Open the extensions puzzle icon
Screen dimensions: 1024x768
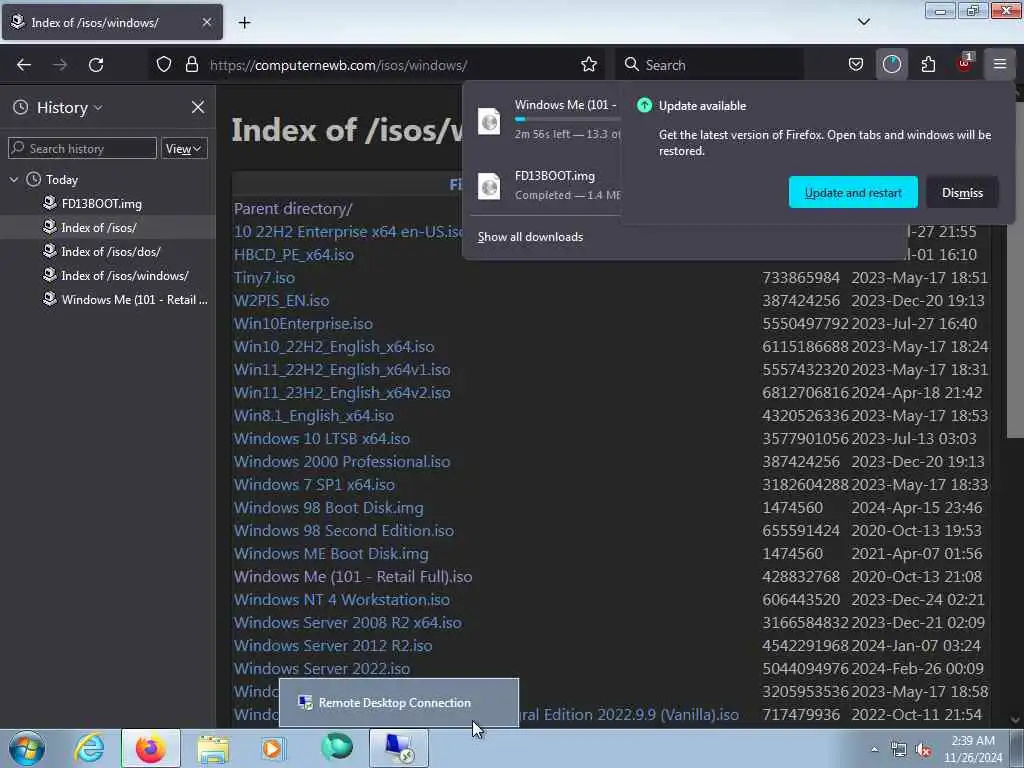click(x=928, y=65)
